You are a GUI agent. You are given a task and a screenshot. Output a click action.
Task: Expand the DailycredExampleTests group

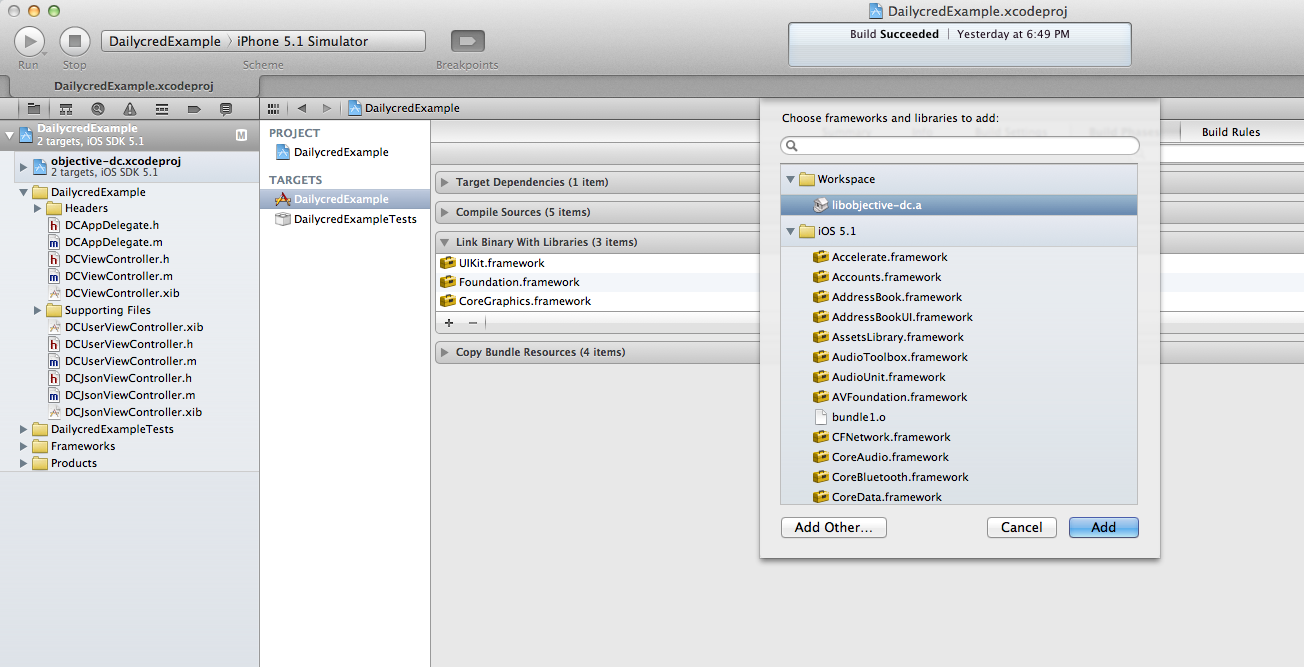(x=24, y=429)
